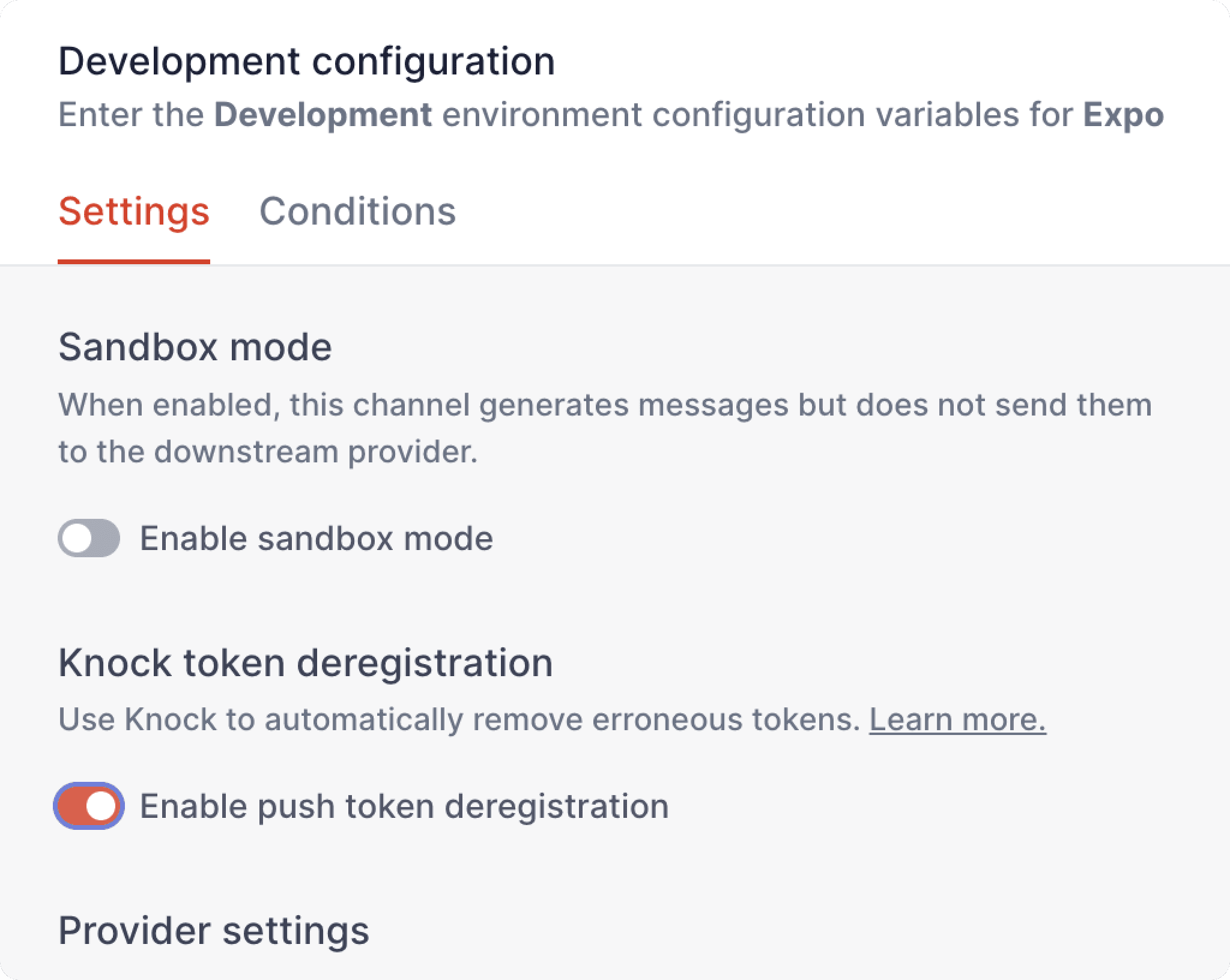Open the Conditions tab
This screenshot has height=980, width=1230.
357,211
